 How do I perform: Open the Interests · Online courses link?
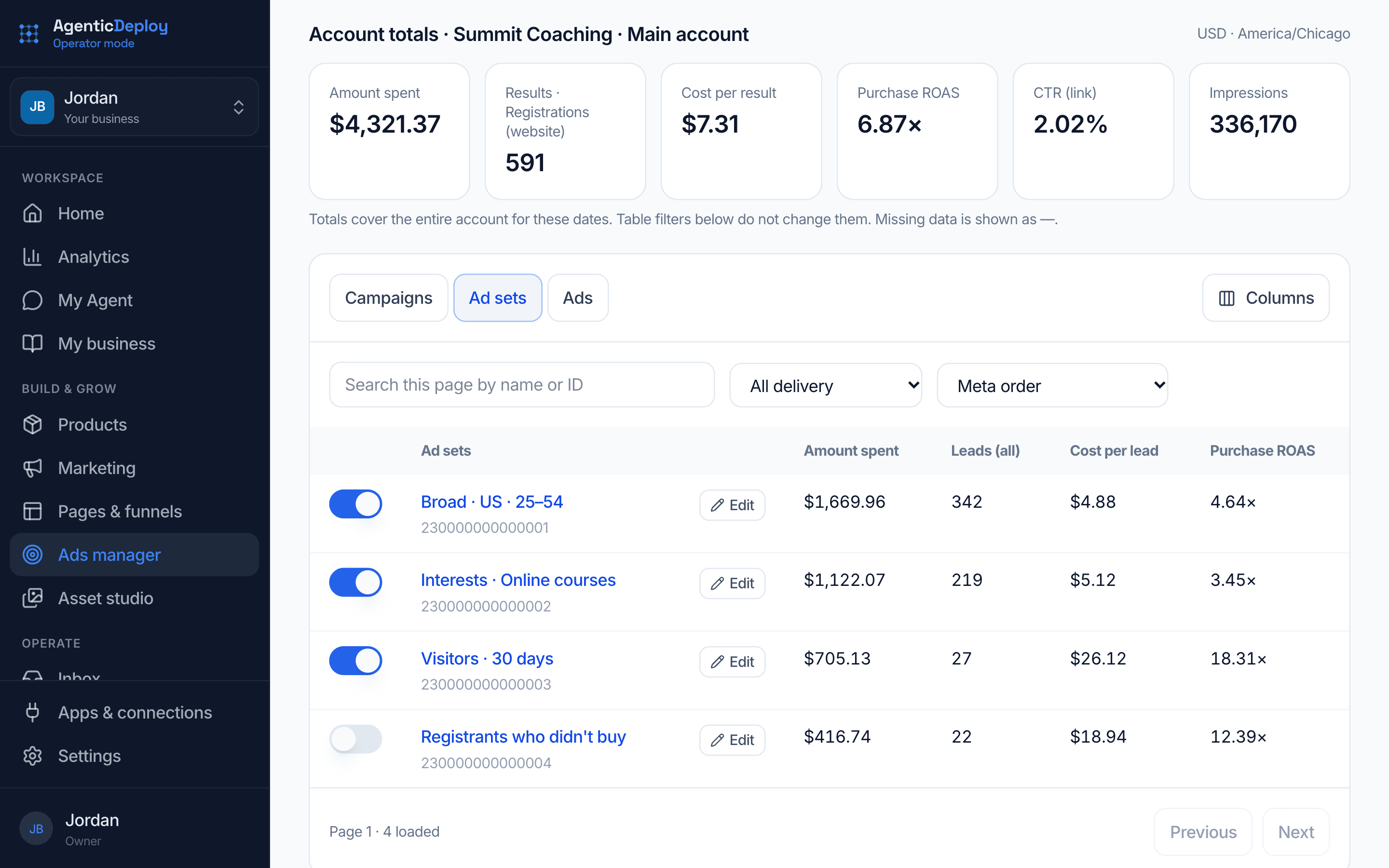point(518,580)
